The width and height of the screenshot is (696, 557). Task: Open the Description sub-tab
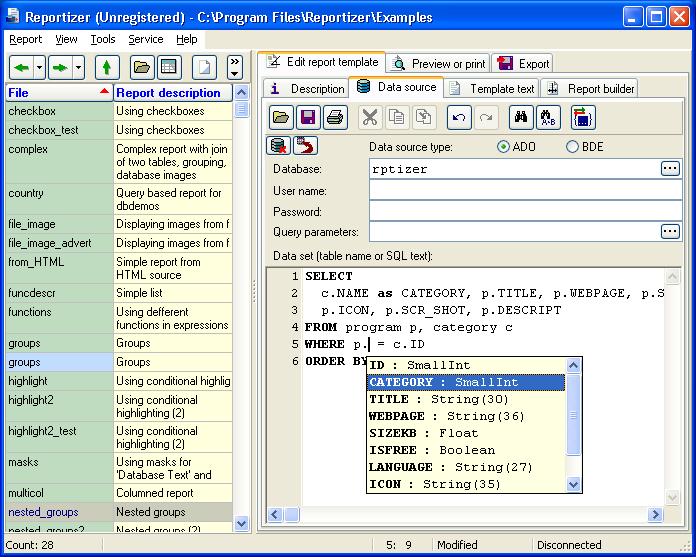click(x=306, y=89)
